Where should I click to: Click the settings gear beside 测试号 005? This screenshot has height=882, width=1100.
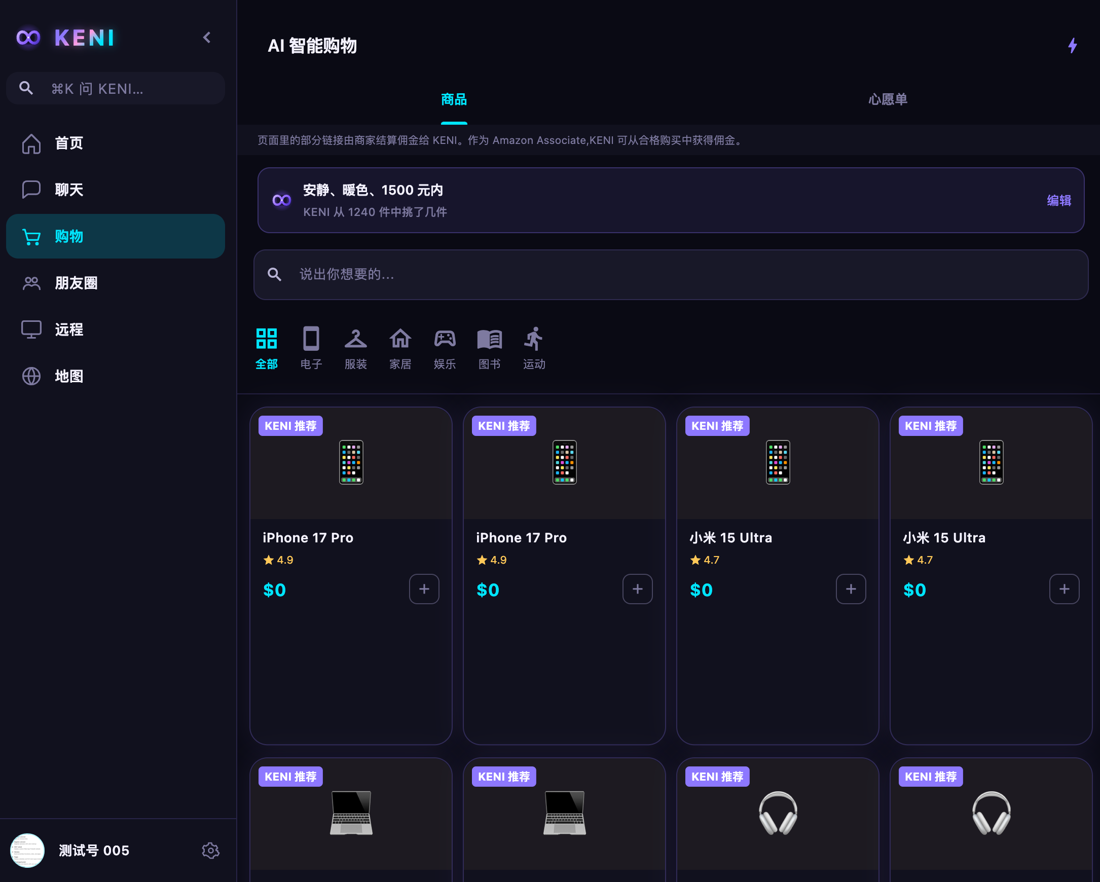[x=210, y=850]
